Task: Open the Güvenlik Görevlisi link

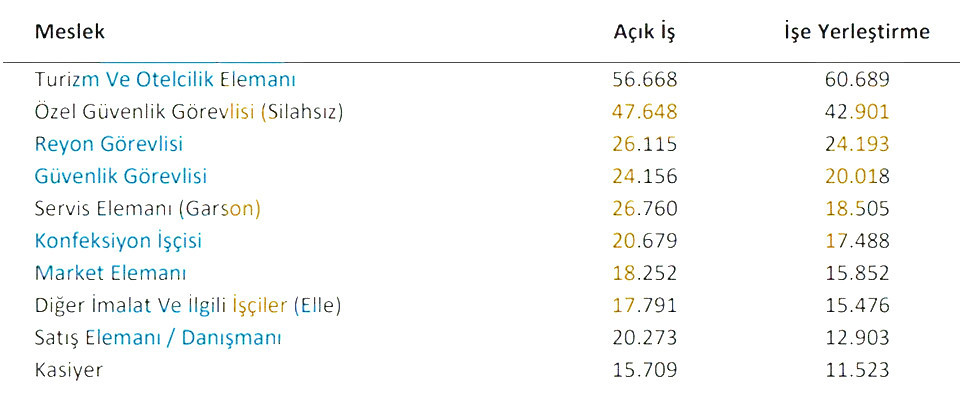Action: coord(121,176)
